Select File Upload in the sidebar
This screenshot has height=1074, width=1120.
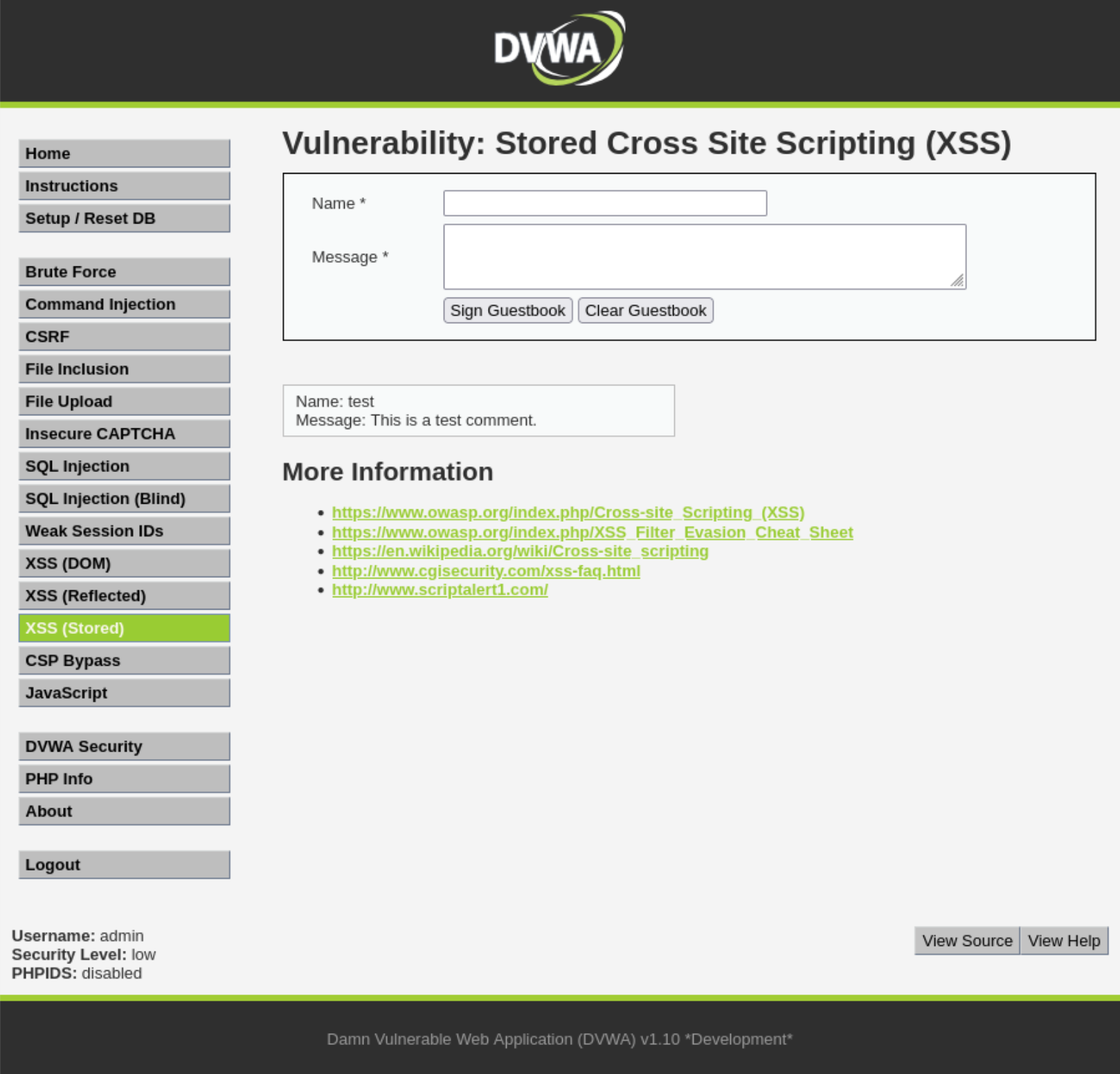[125, 402]
